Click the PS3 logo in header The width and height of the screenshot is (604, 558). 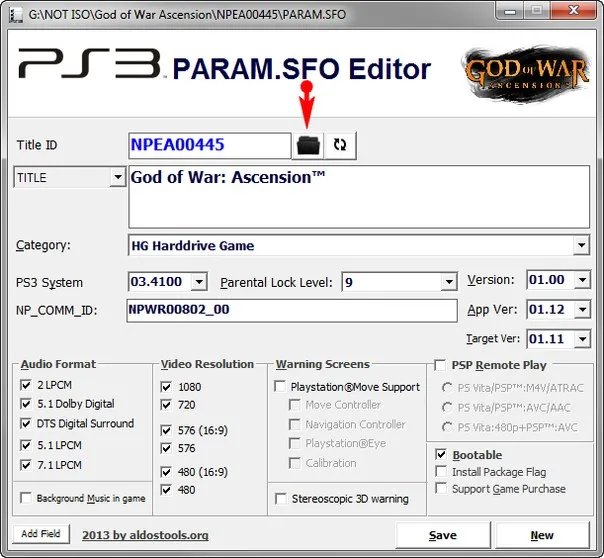[90, 64]
